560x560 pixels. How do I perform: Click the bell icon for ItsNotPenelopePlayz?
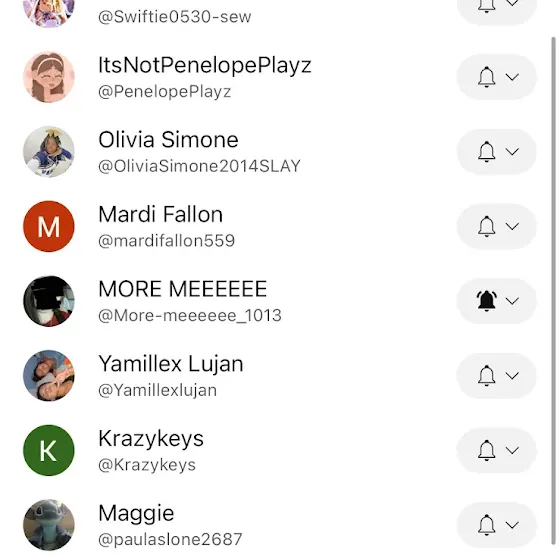tap(486, 77)
